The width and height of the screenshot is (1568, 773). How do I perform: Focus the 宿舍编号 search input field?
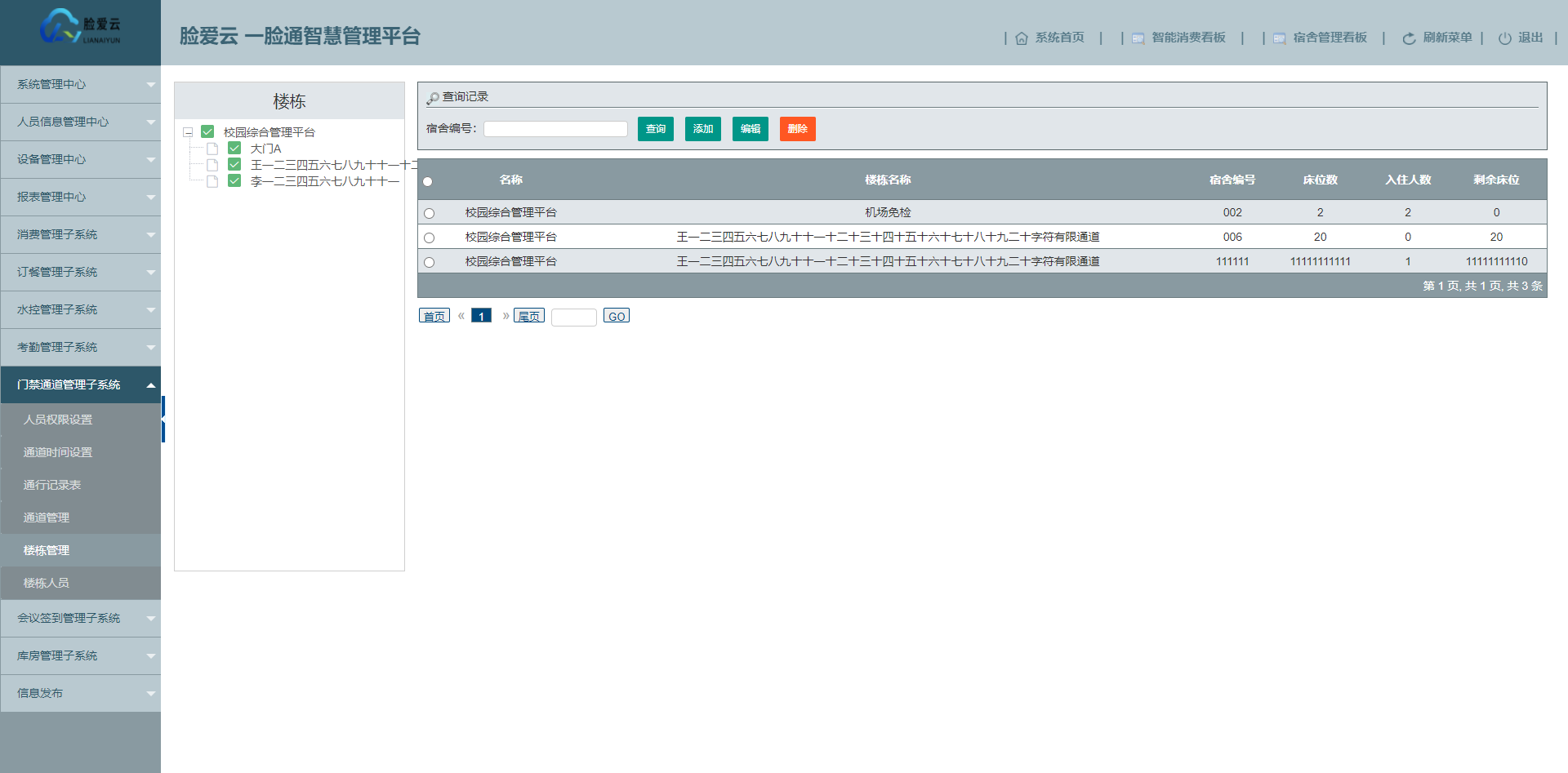(x=556, y=129)
